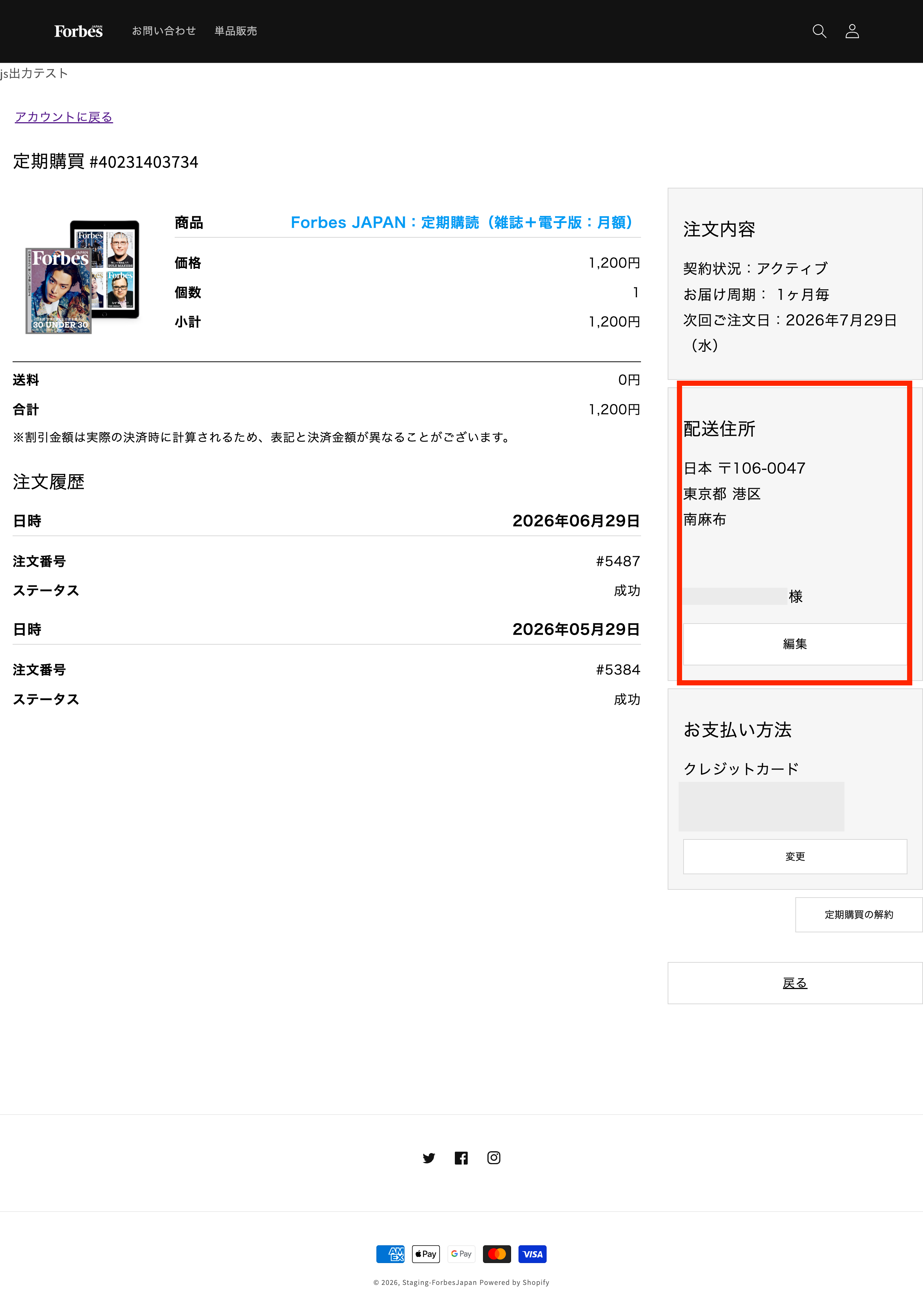923x1316 pixels.
Task: Click 編集 button for shipping address
Action: coord(795,644)
